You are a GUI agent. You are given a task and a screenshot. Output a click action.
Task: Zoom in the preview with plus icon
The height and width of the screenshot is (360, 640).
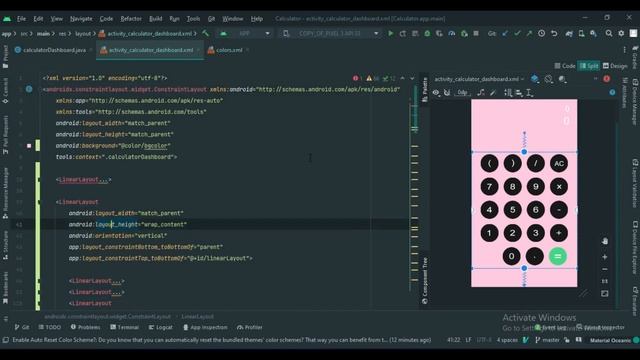pos(604,257)
